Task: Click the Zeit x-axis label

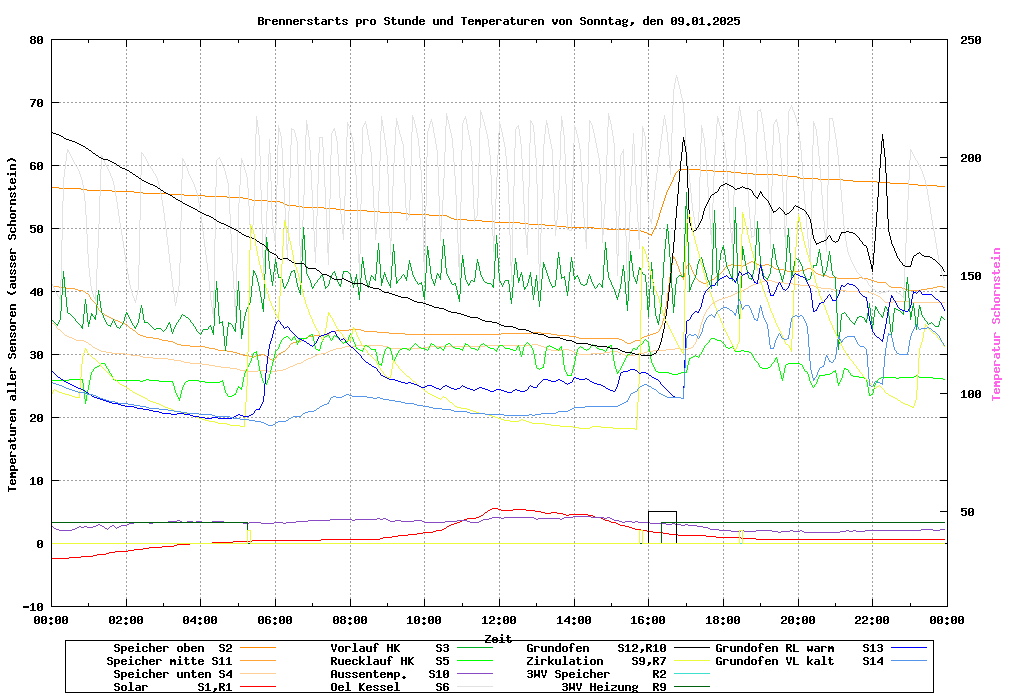Action: tap(498, 638)
